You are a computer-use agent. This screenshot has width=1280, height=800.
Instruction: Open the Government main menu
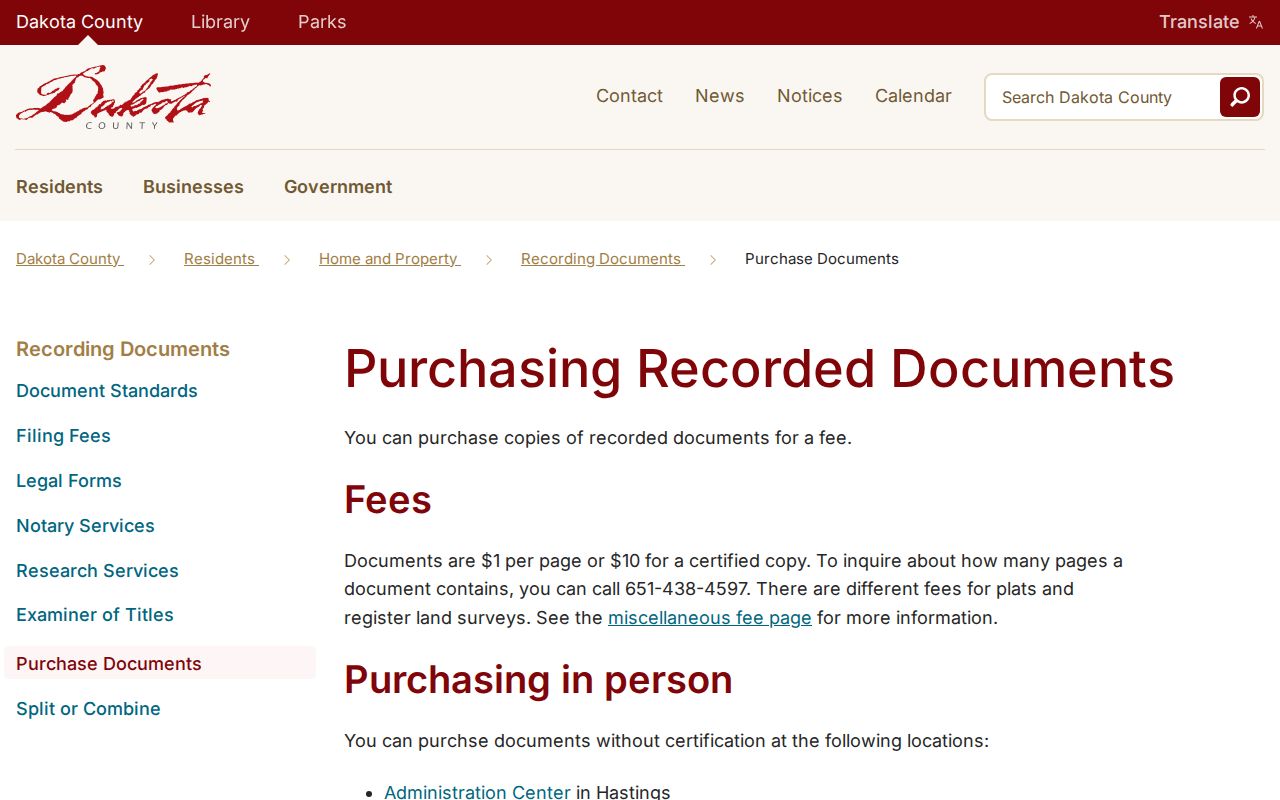(338, 187)
